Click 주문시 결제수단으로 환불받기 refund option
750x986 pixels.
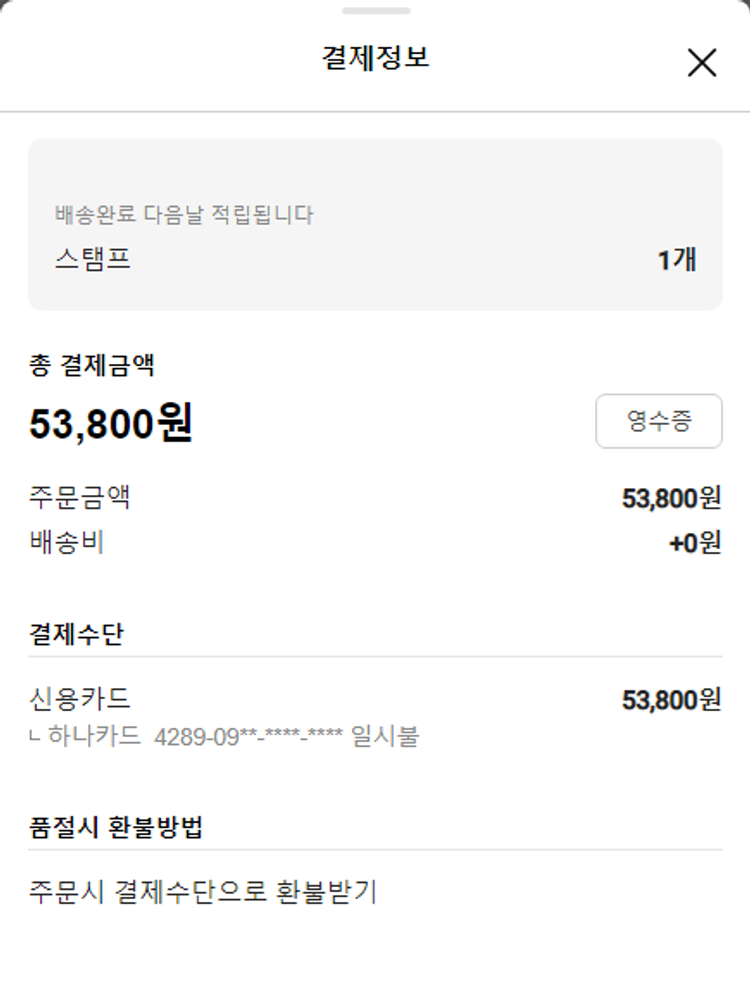[x=203, y=891]
